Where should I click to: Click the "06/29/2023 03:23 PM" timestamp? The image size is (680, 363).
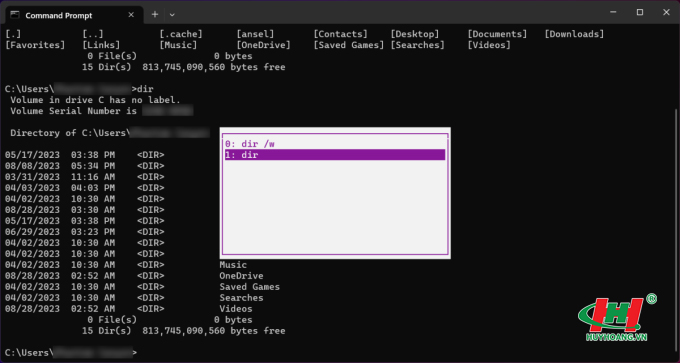60,232
